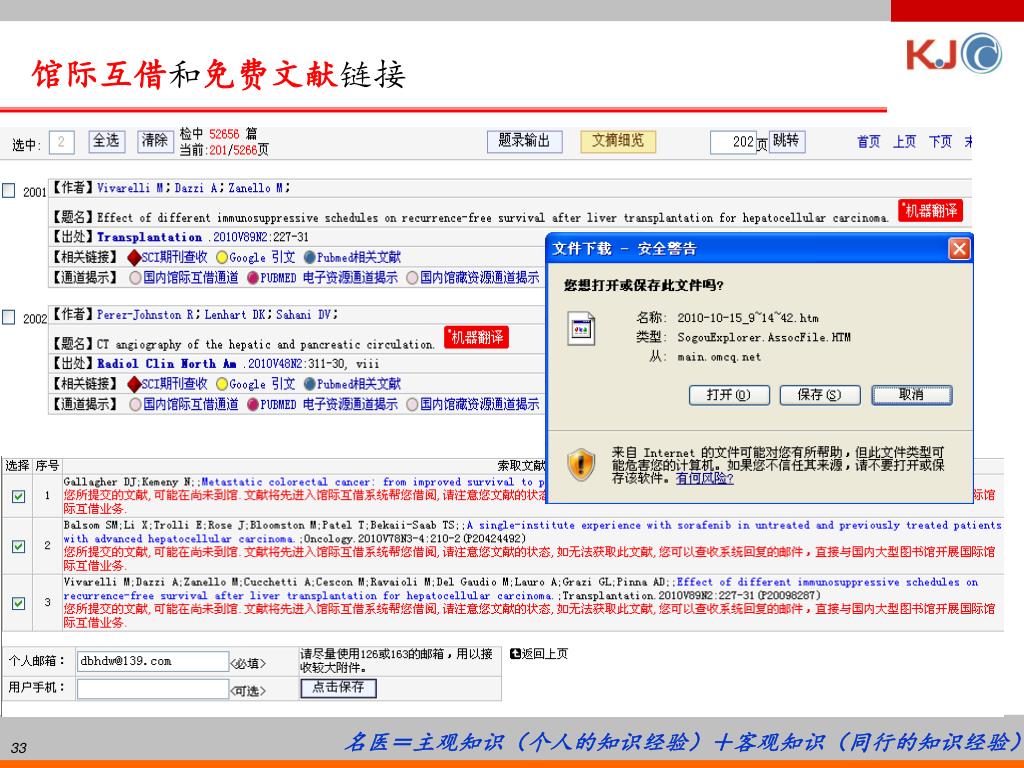Open author link Perez-Johnston R
This screenshot has width=1024, height=768.
point(145,315)
